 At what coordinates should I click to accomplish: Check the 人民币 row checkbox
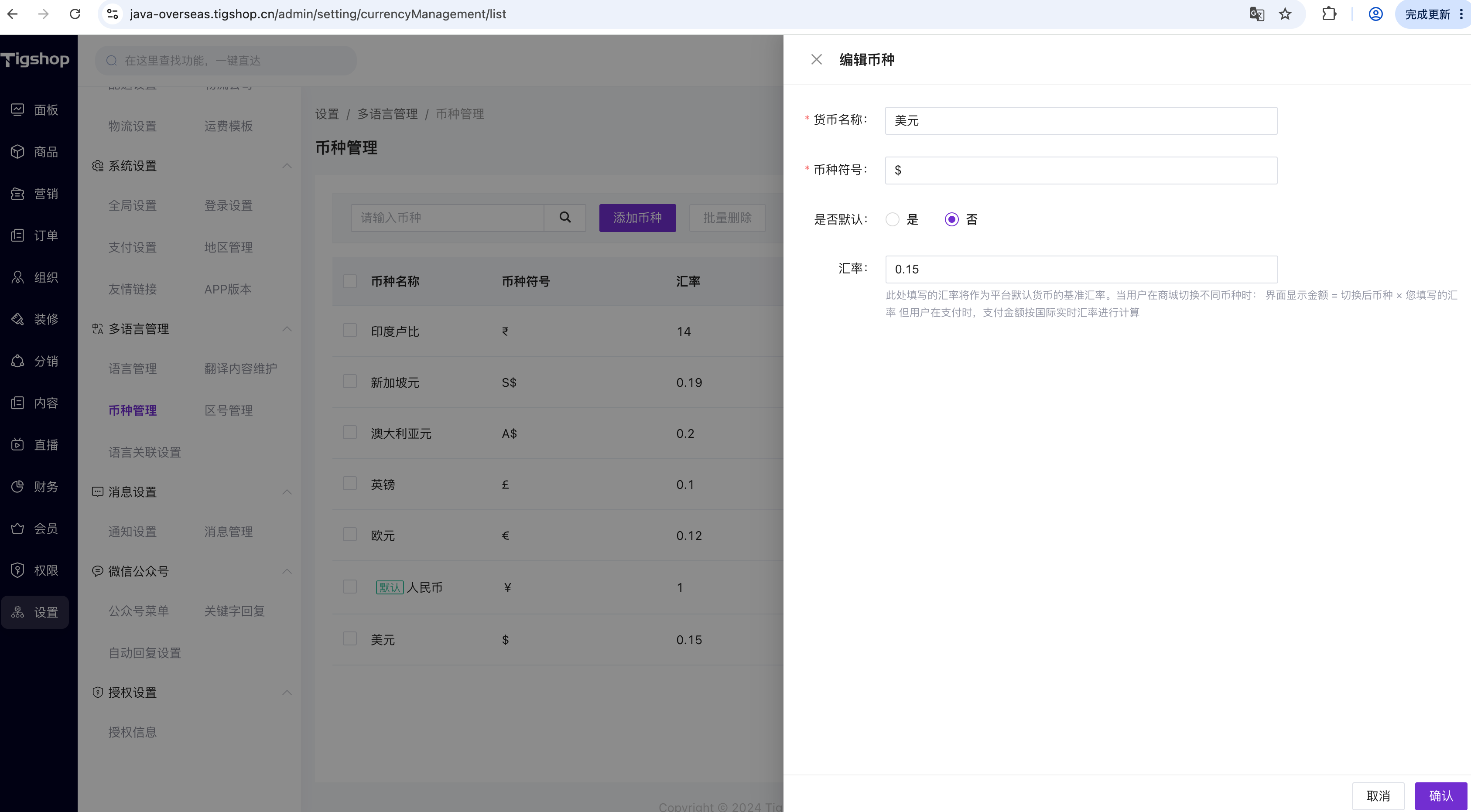click(x=350, y=587)
